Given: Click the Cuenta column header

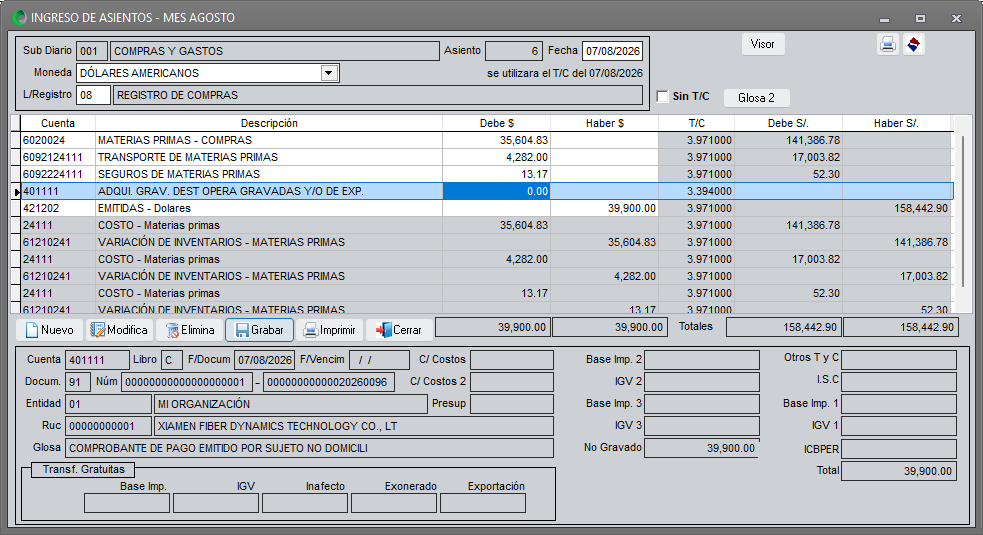Looking at the screenshot, I should [58, 124].
